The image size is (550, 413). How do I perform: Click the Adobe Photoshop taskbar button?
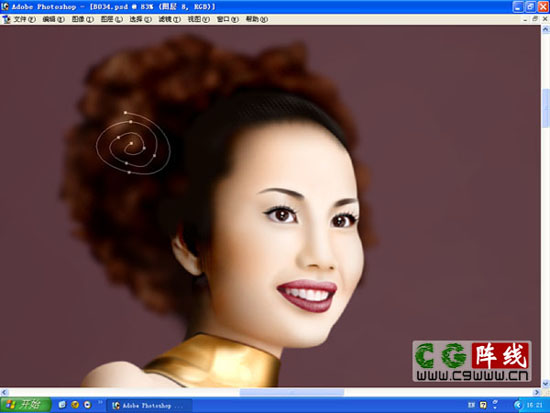point(149,405)
